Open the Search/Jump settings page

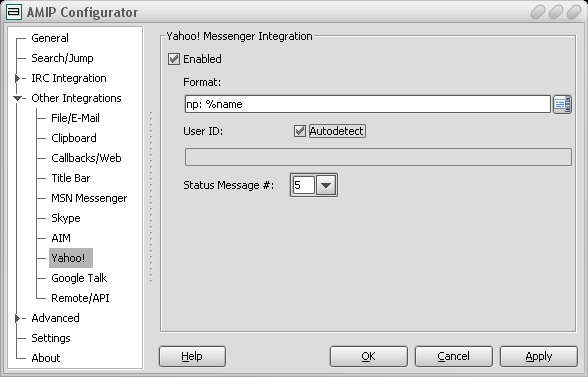62,58
